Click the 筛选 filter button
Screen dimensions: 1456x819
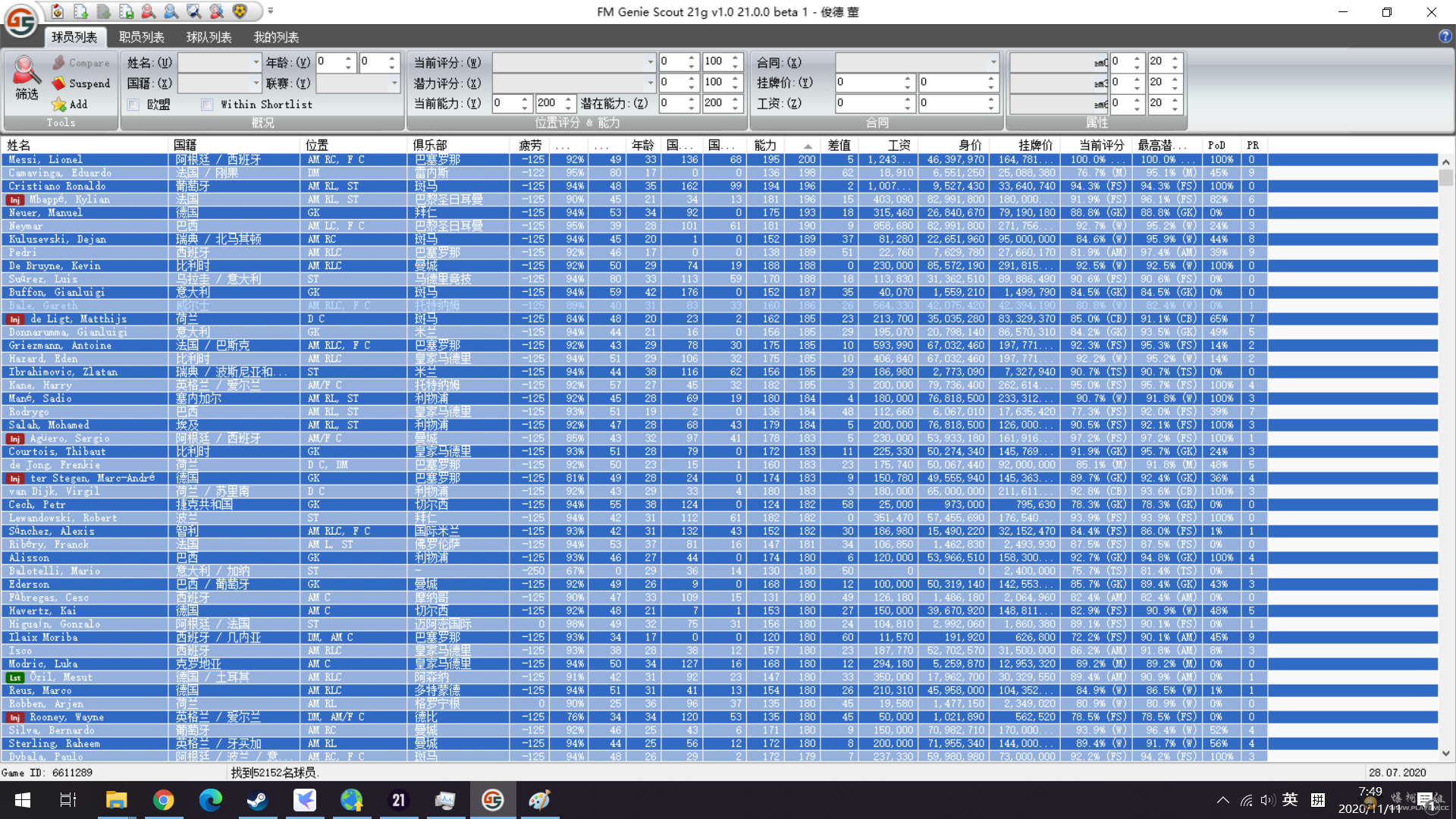point(27,79)
